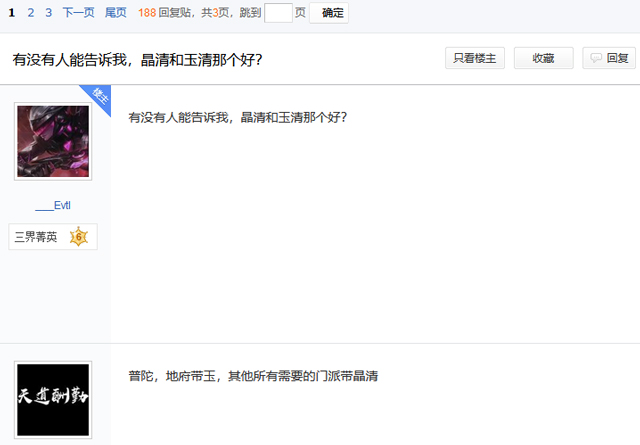640x445 pixels.
Task: Confirm page jump with 确定 button
Action: (x=329, y=13)
